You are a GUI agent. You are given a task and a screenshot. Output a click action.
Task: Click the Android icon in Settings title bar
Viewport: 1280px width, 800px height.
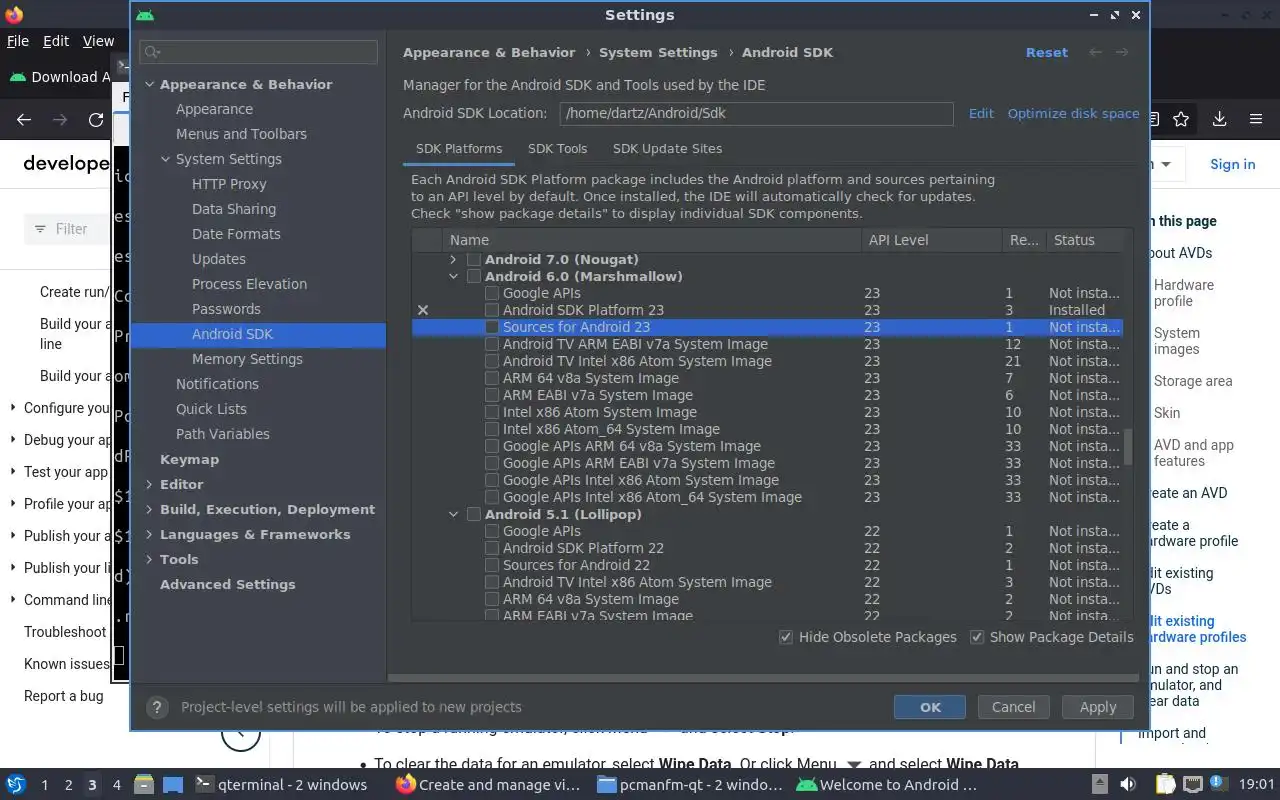pos(145,15)
